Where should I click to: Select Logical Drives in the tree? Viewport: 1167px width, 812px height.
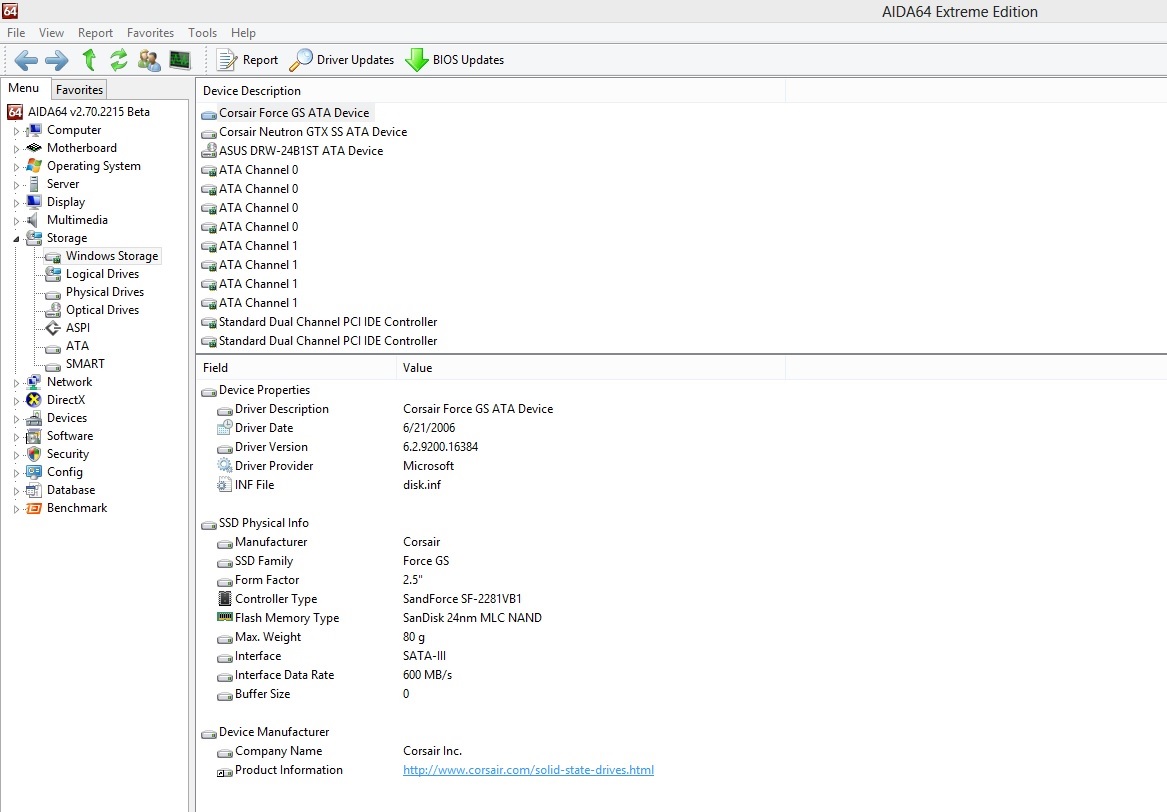coord(103,274)
